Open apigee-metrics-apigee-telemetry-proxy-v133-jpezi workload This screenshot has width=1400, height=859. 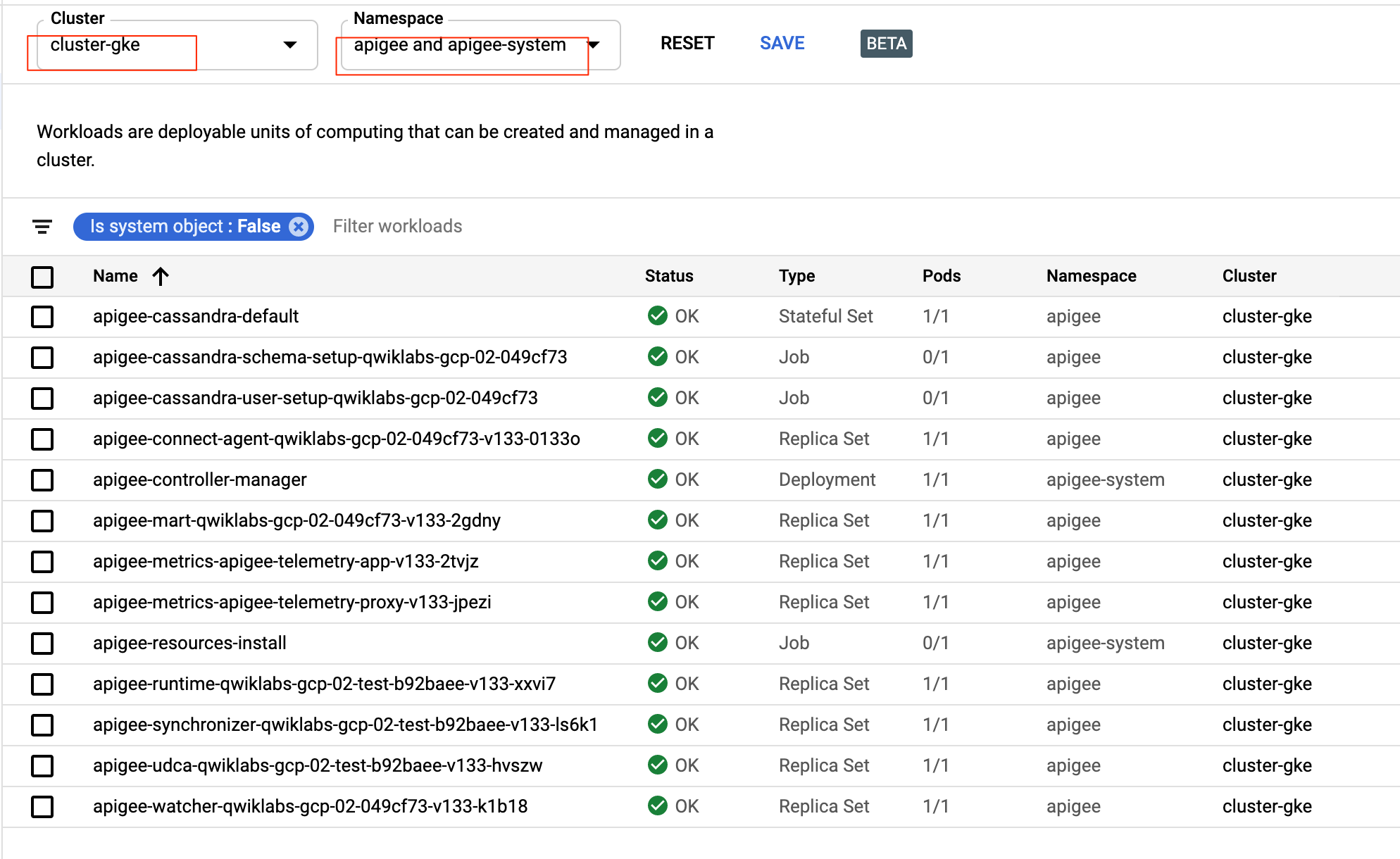pyautogui.click(x=292, y=602)
